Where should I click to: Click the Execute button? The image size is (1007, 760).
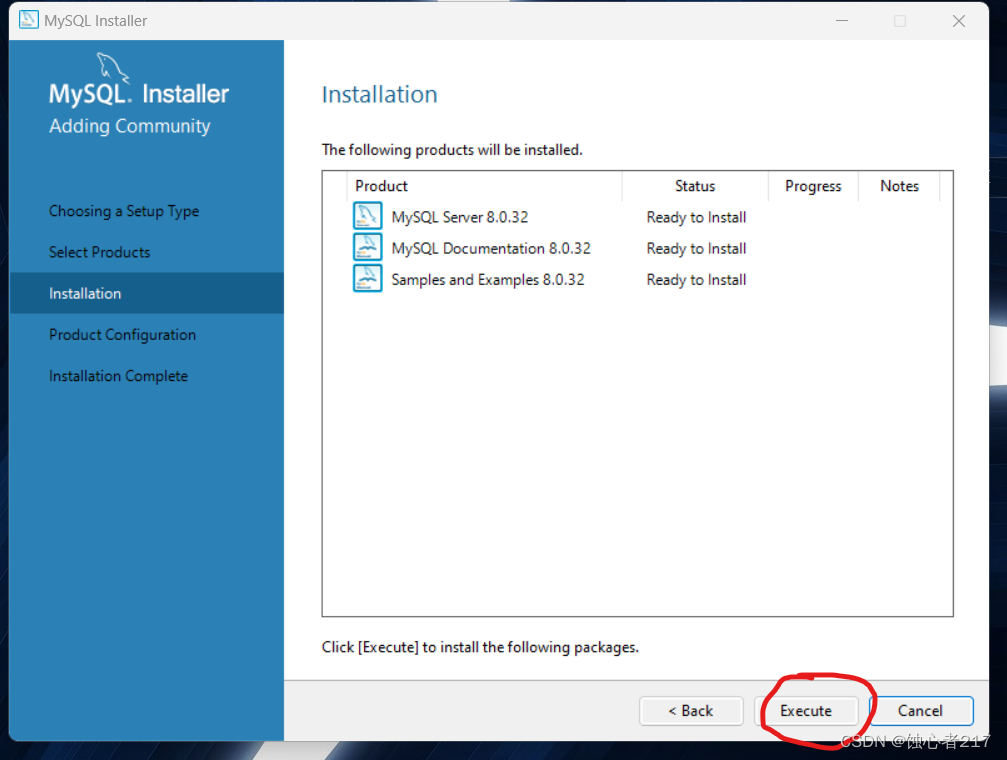click(806, 711)
